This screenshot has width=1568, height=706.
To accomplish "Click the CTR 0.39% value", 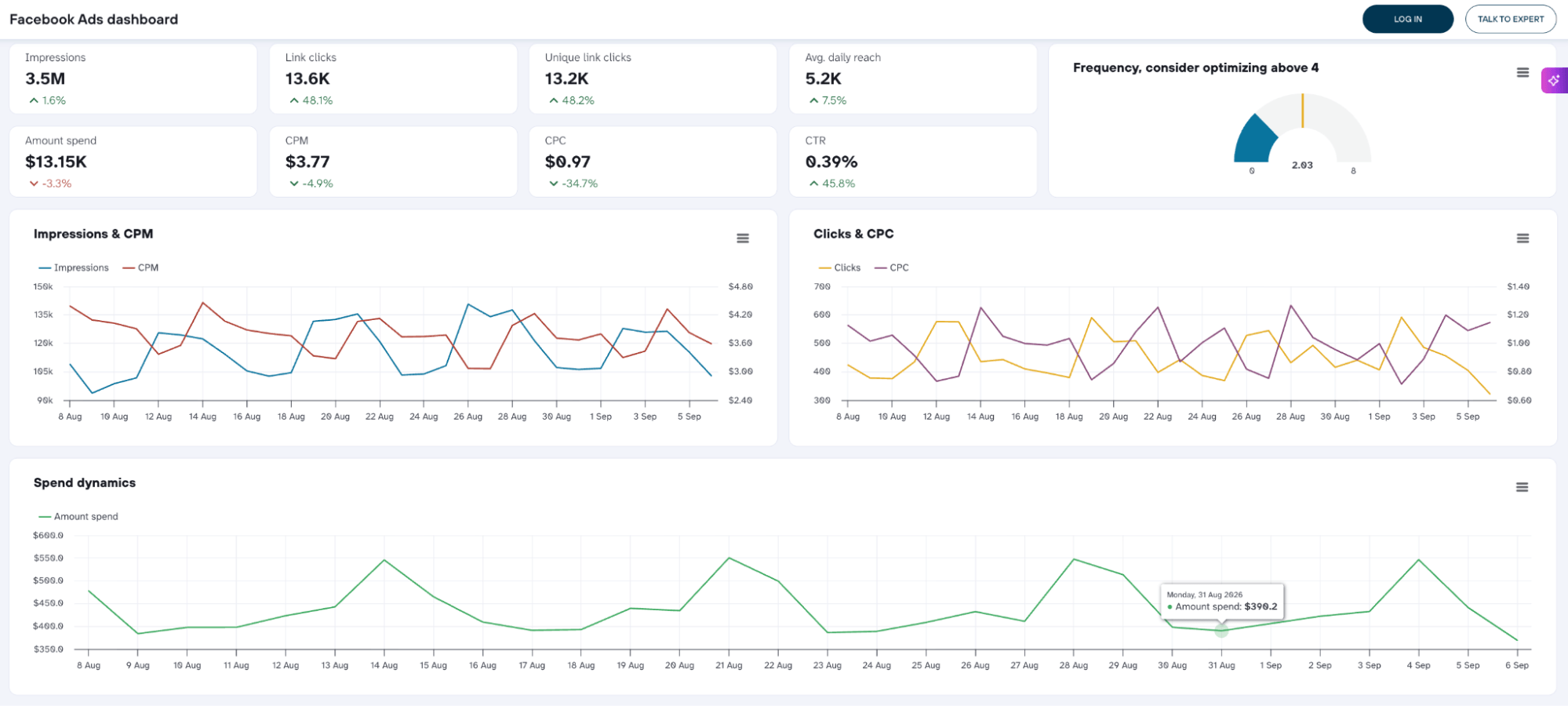I will click(x=831, y=162).
